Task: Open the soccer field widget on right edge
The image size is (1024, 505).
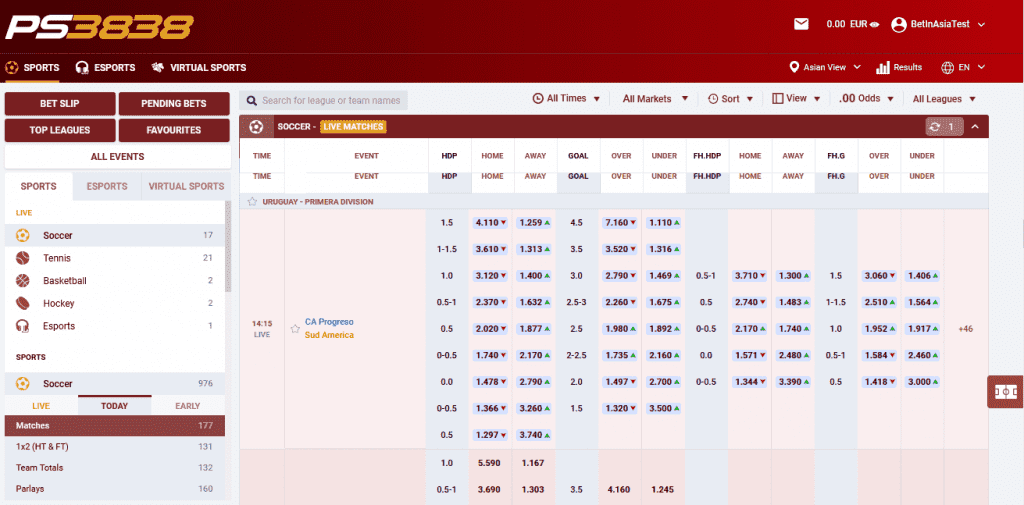Action: (1005, 392)
